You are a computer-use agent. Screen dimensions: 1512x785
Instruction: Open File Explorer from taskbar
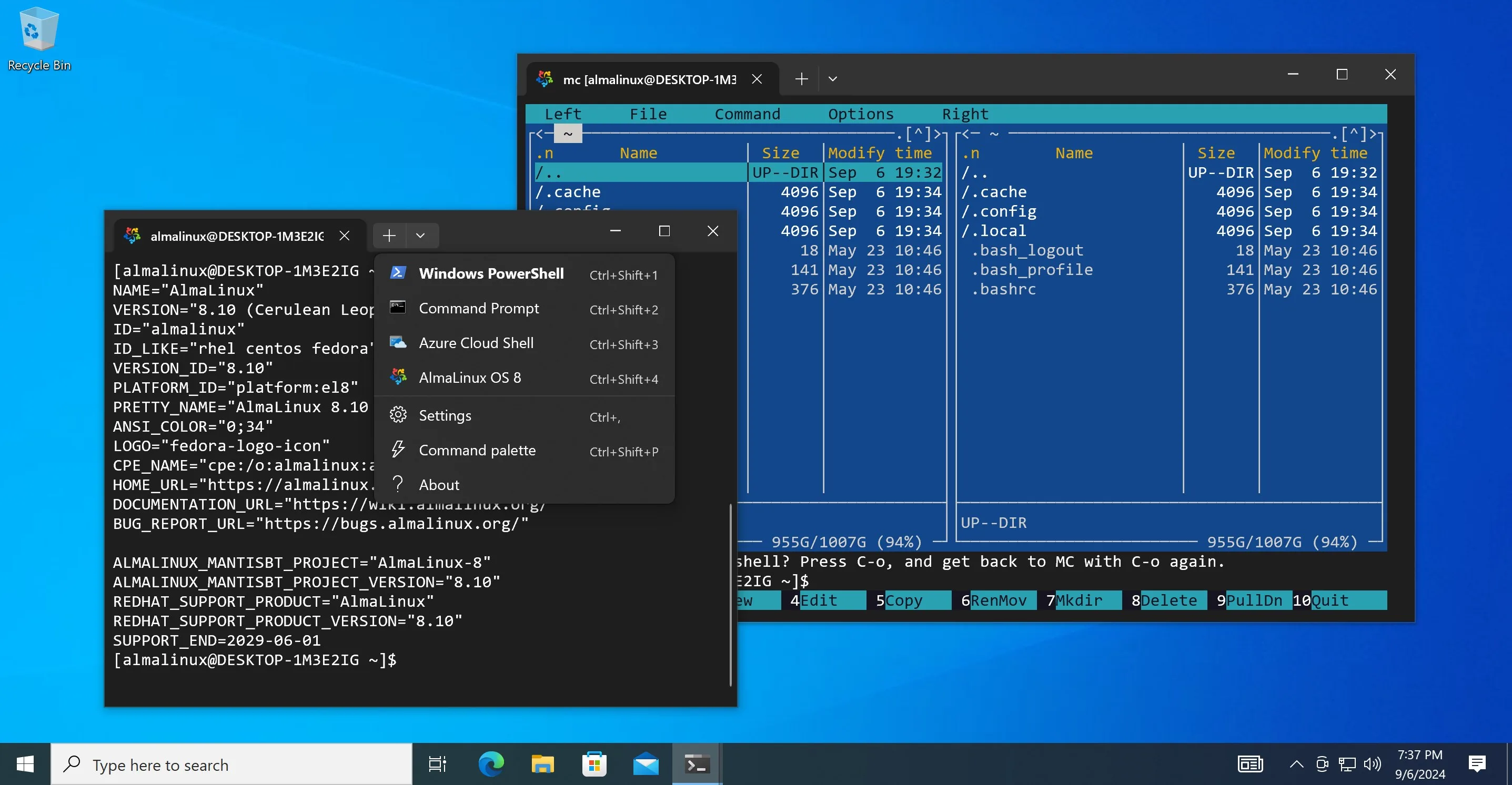pyautogui.click(x=542, y=764)
